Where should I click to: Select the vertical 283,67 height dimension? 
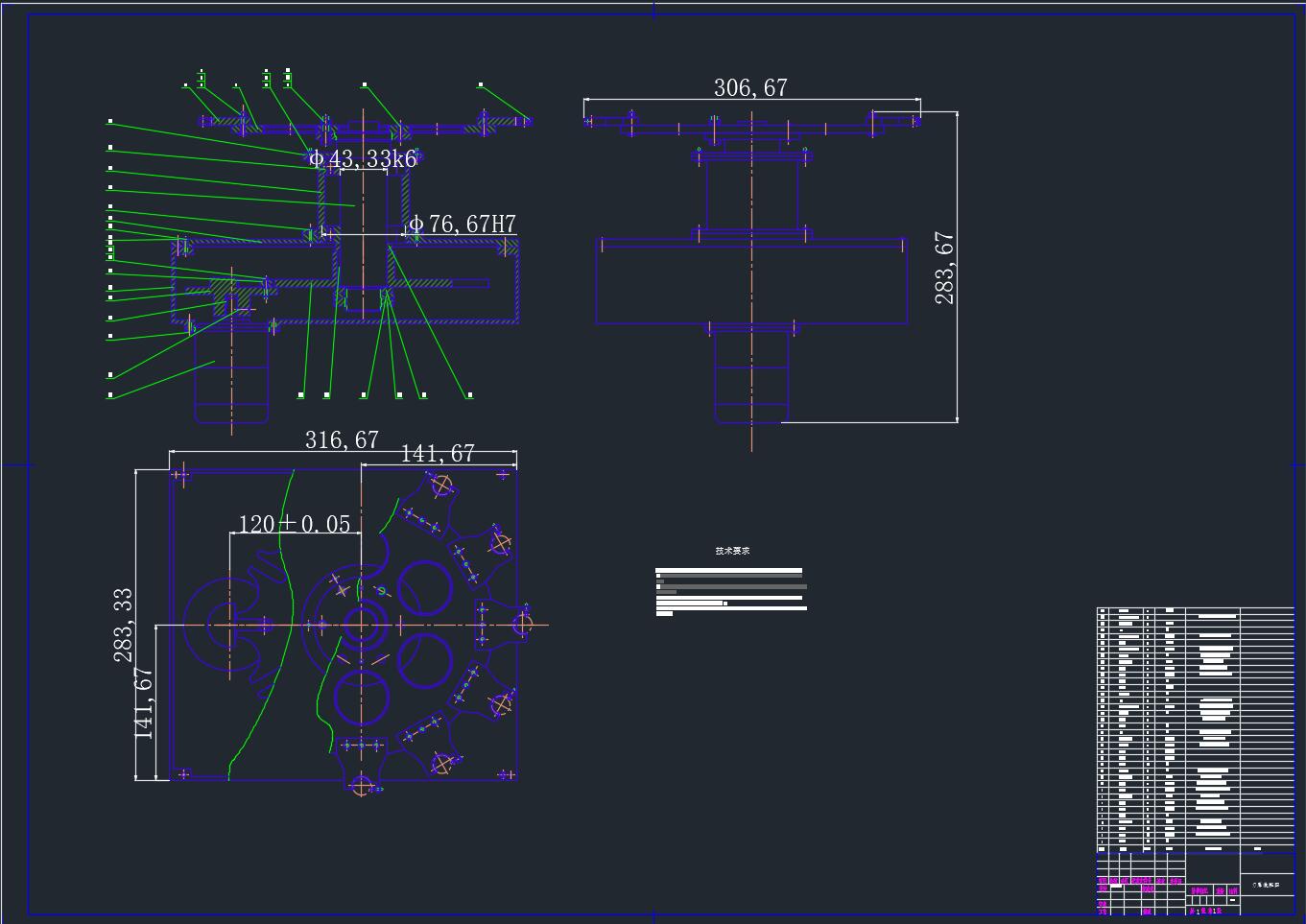pyautogui.click(x=945, y=268)
